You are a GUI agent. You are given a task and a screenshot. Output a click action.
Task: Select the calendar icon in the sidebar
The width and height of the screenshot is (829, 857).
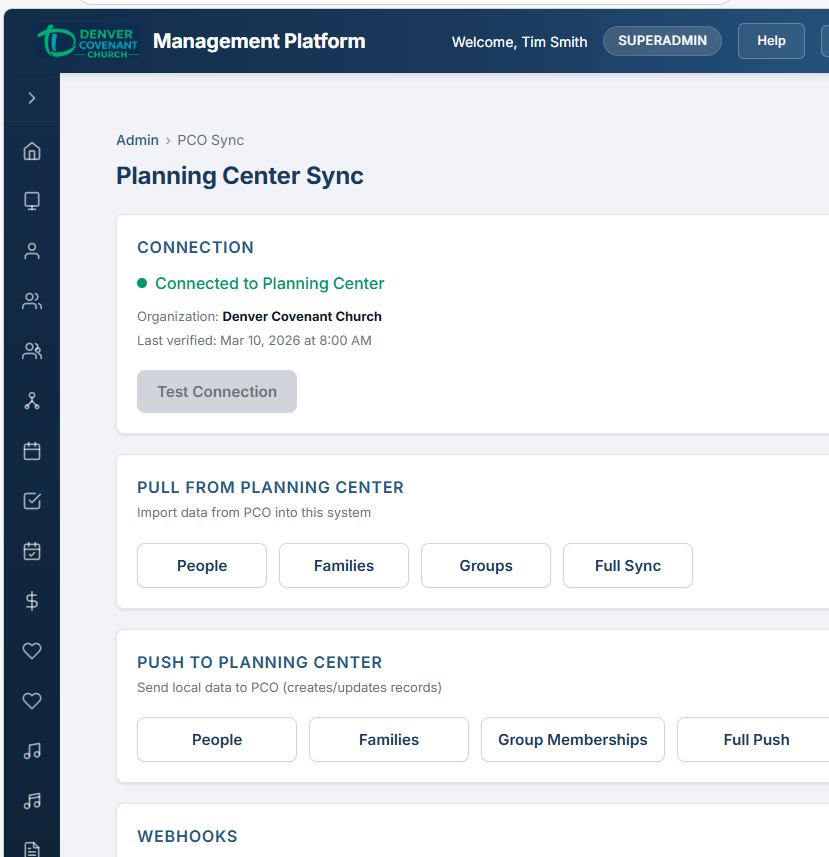[x=31, y=451]
